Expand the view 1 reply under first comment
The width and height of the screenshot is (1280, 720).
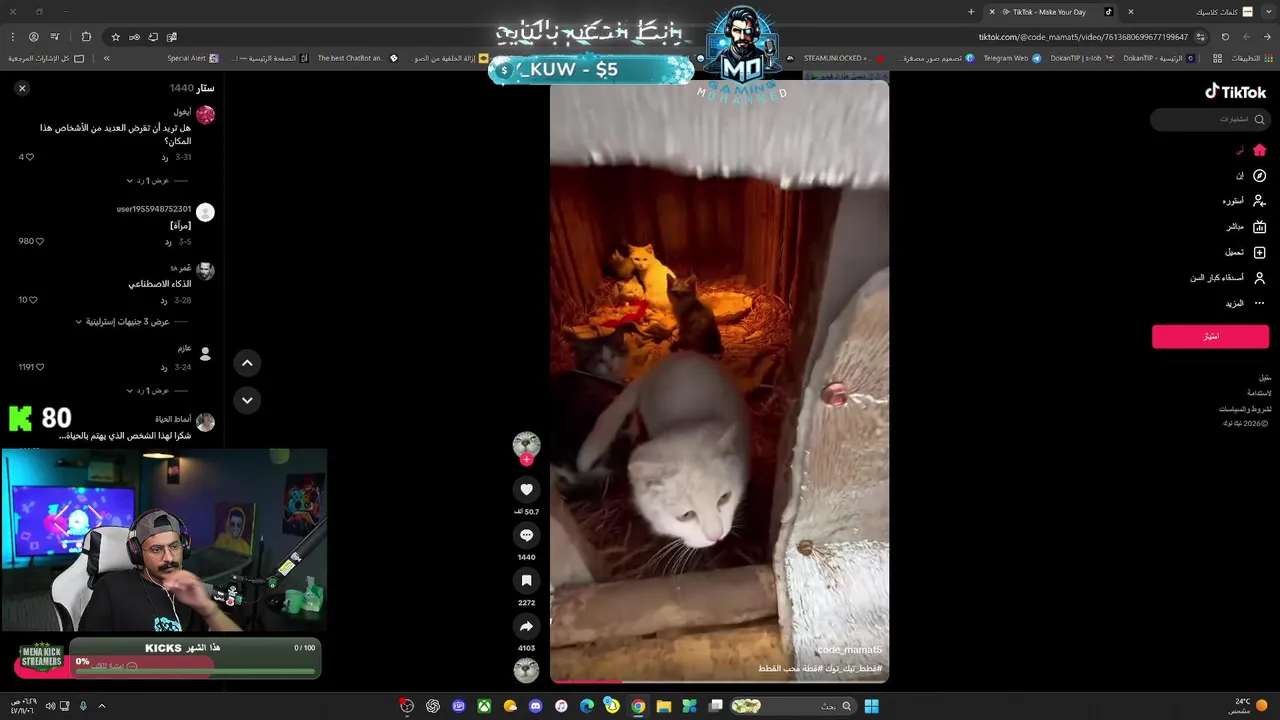[147, 181]
